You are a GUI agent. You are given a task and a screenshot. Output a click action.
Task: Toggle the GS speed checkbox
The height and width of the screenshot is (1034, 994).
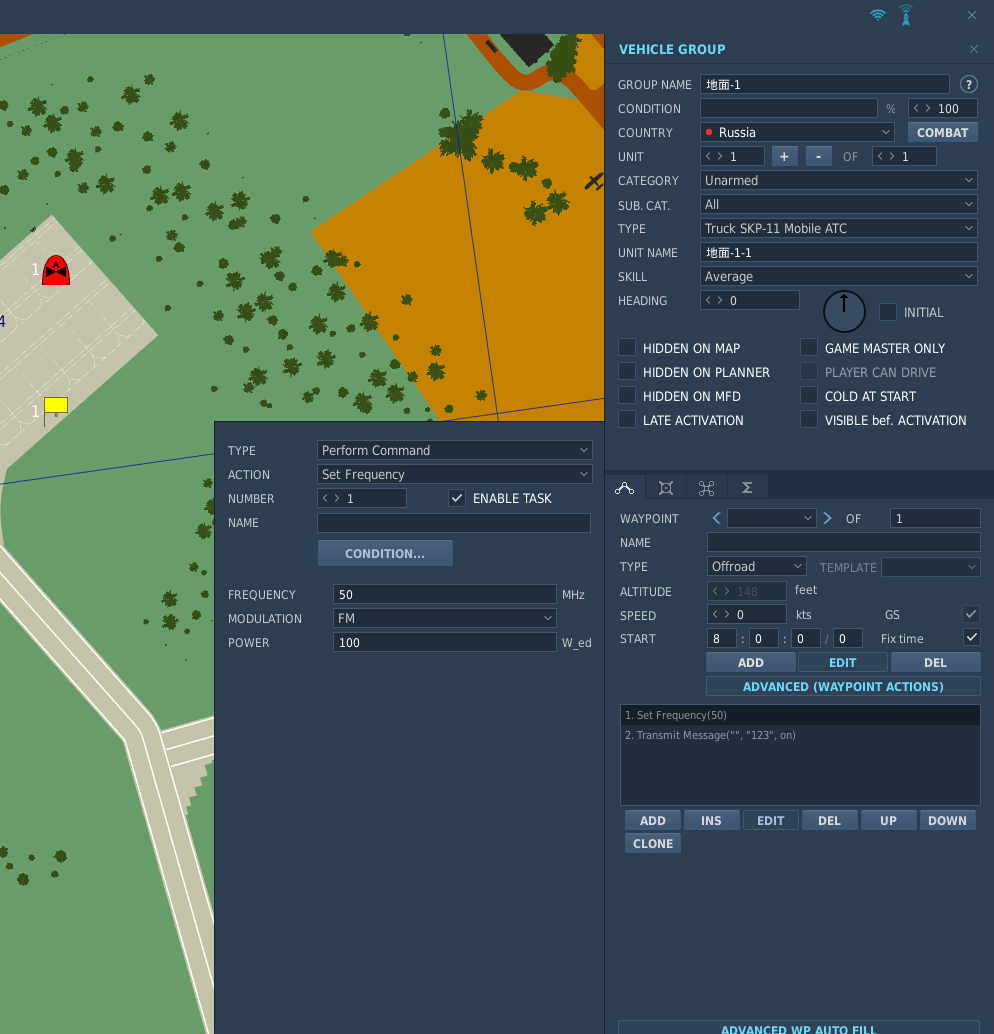click(x=971, y=615)
